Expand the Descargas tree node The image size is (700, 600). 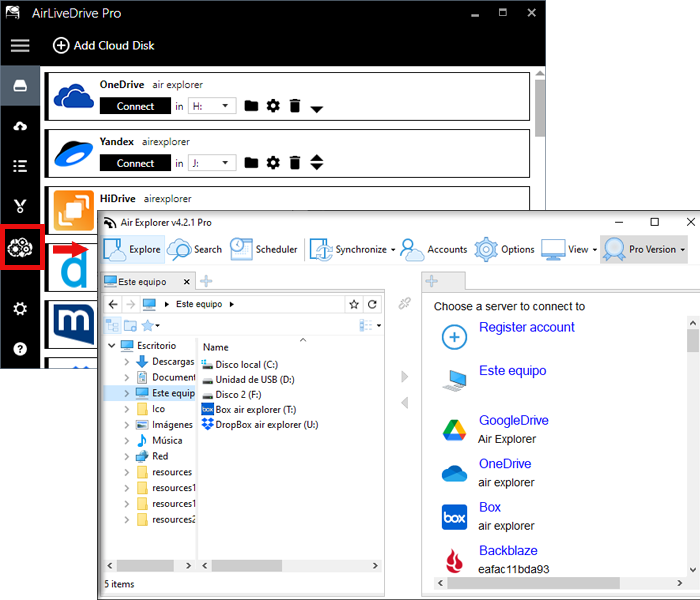tap(126, 362)
